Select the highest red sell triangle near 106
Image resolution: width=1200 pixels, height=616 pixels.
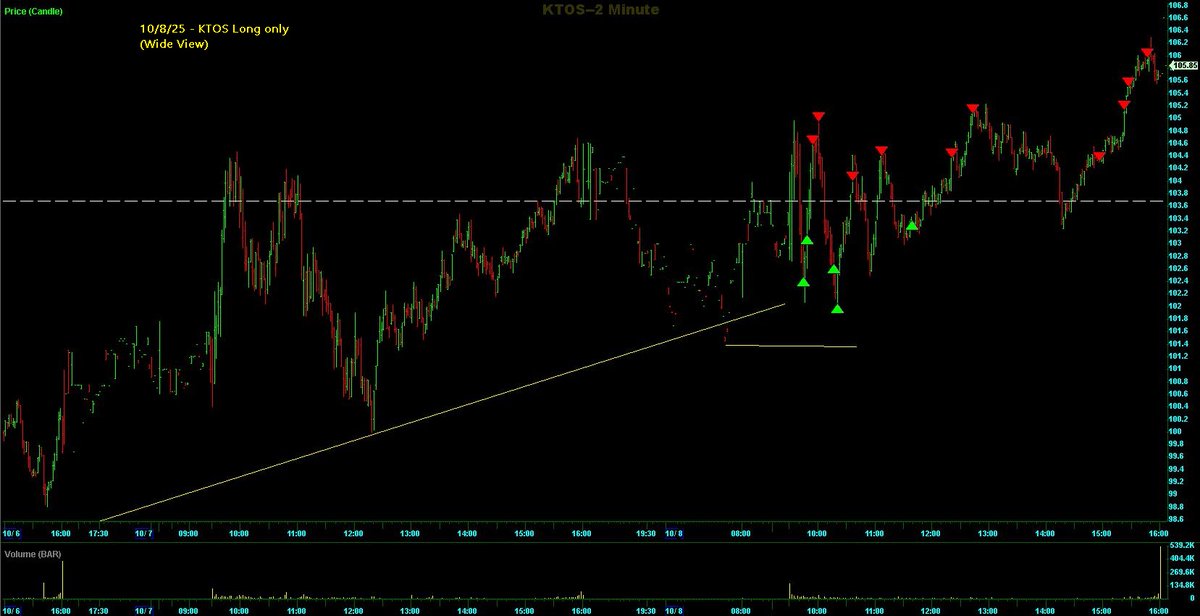coord(1148,52)
